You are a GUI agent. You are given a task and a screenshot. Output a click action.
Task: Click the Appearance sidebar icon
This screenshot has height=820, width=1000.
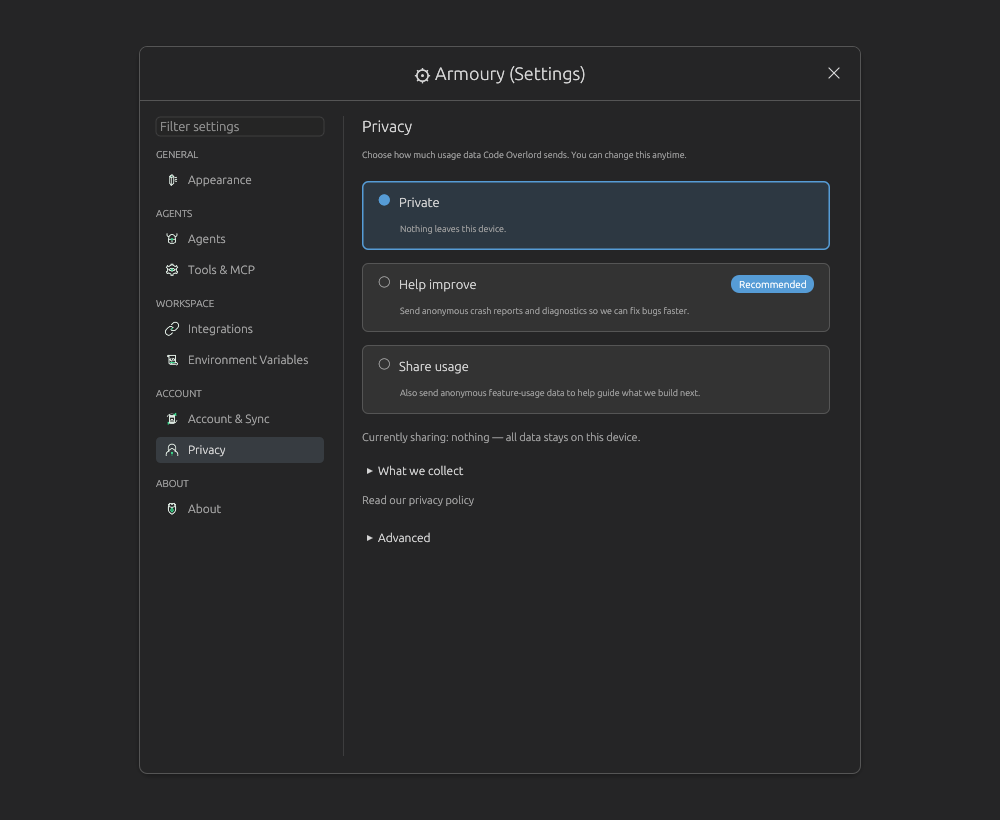pyautogui.click(x=172, y=180)
